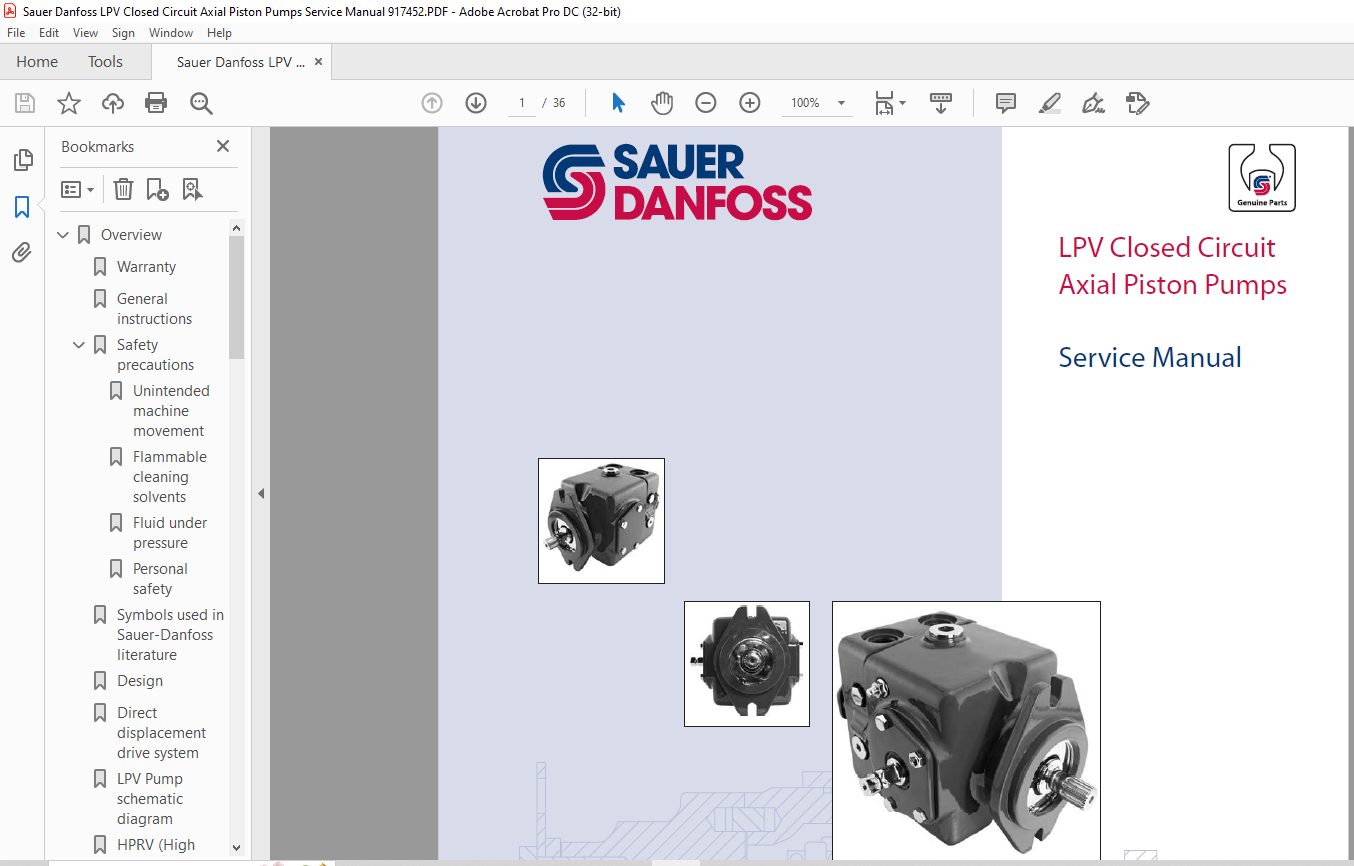
Task: Switch to the Tools tab
Action: tap(105, 62)
